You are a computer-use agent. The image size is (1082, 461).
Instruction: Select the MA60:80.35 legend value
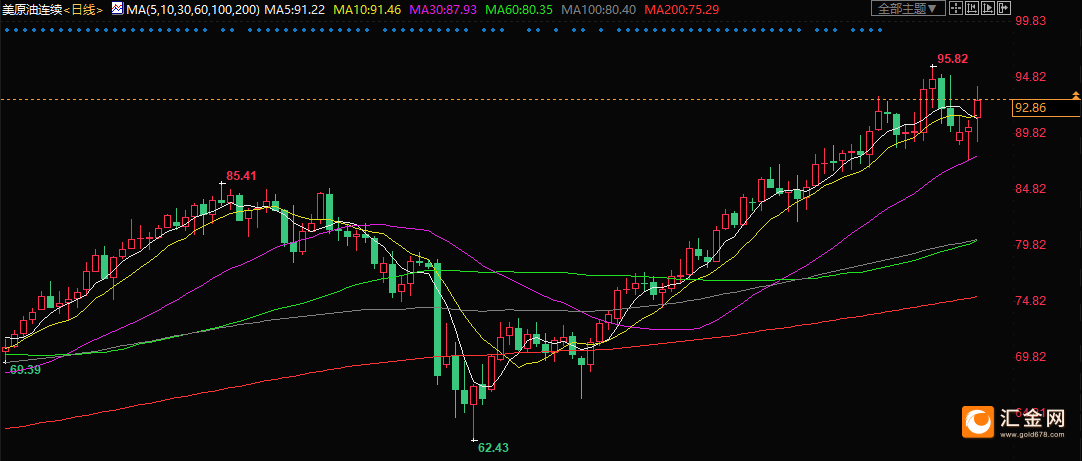point(519,10)
